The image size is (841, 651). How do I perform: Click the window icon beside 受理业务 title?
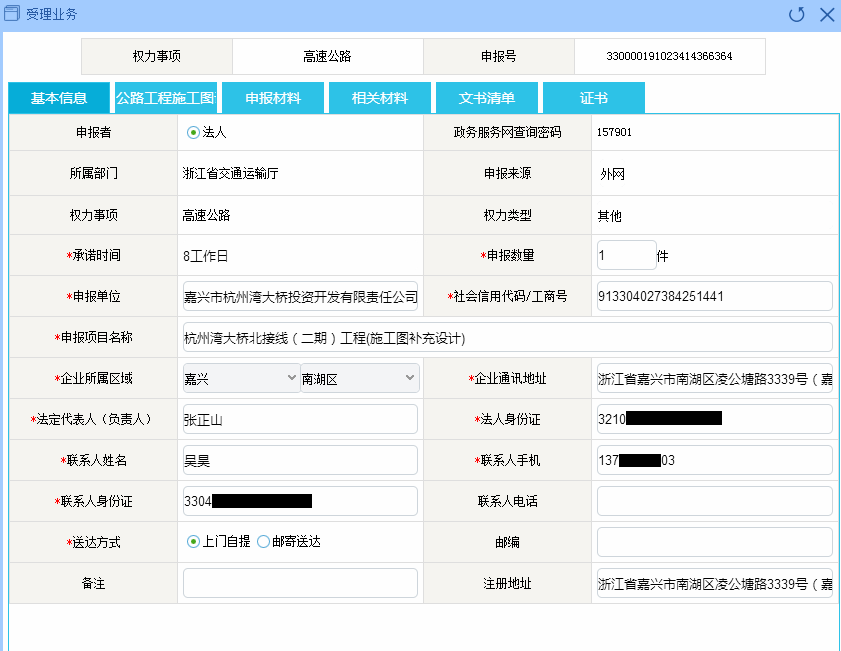(x=13, y=14)
